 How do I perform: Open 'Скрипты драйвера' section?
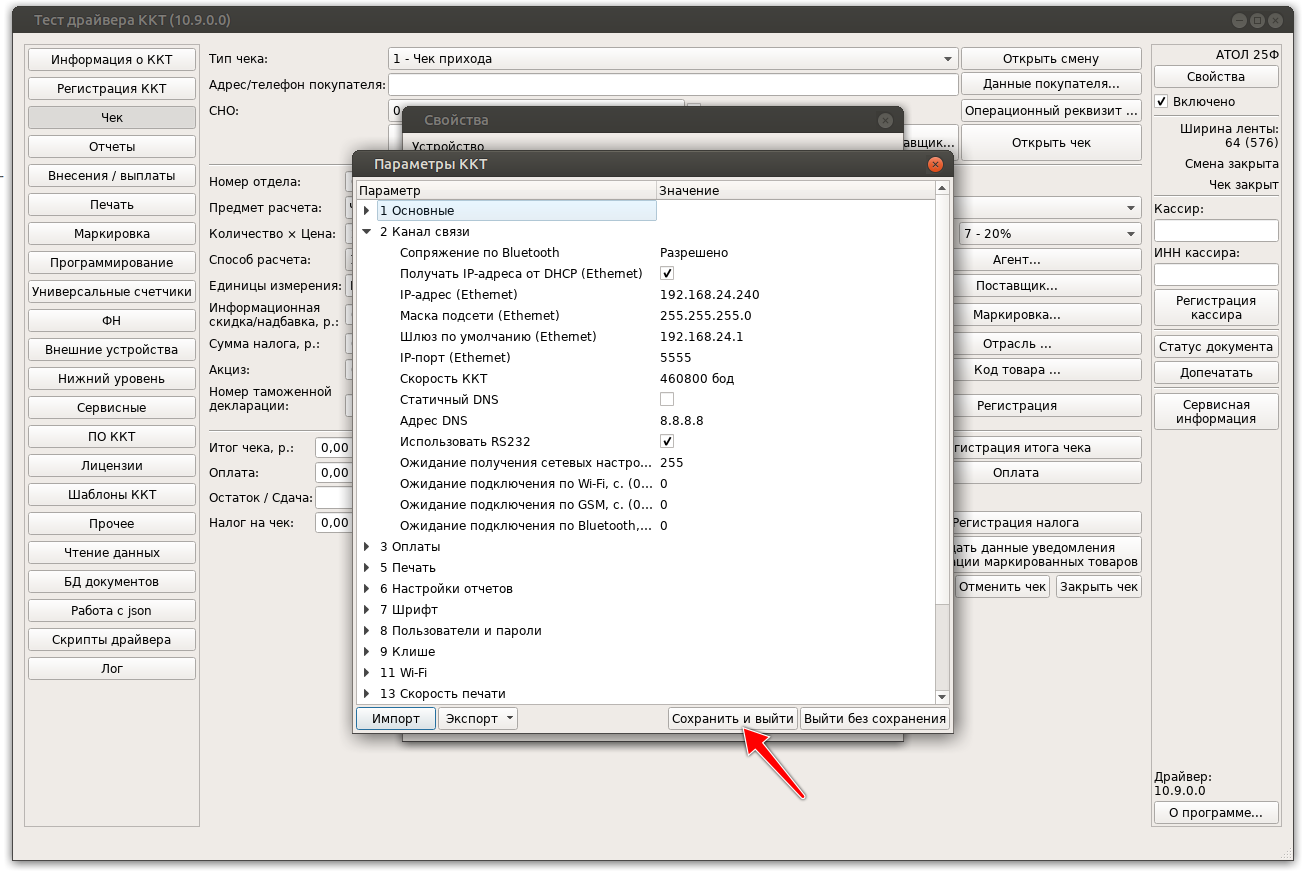(112, 639)
